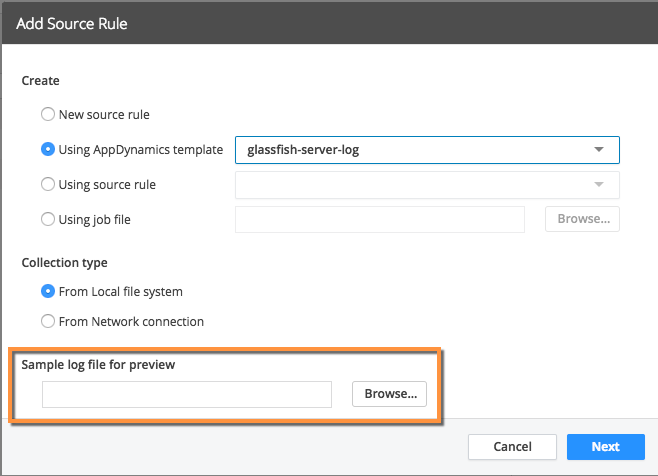Open the glassfish-server-log template dropdown

(427, 150)
